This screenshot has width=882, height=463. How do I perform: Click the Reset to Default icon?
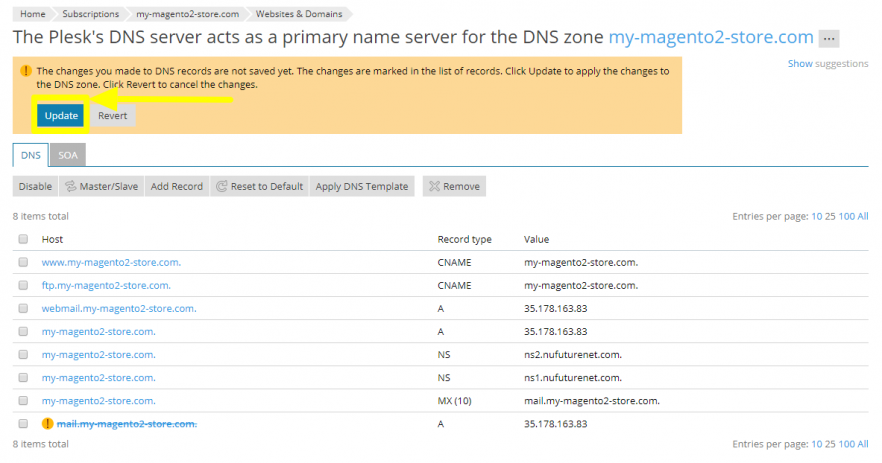pos(222,186)
